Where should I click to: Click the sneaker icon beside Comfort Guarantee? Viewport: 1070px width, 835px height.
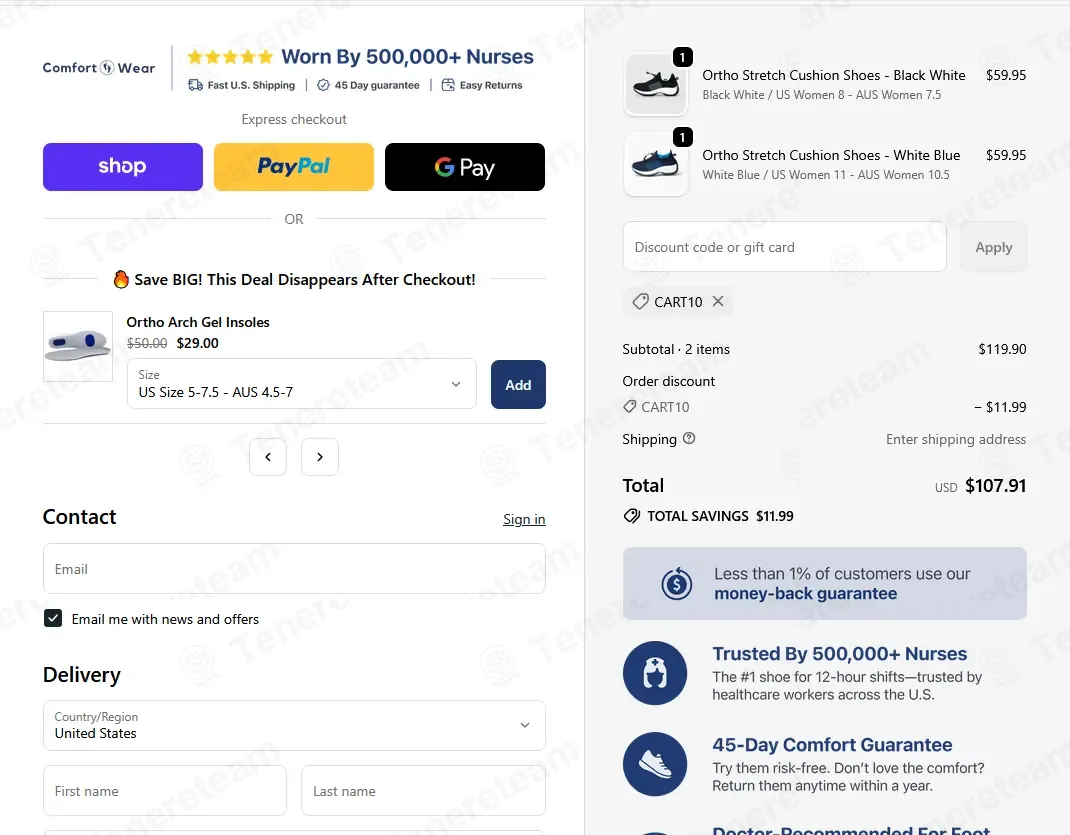tap(655, 764)
